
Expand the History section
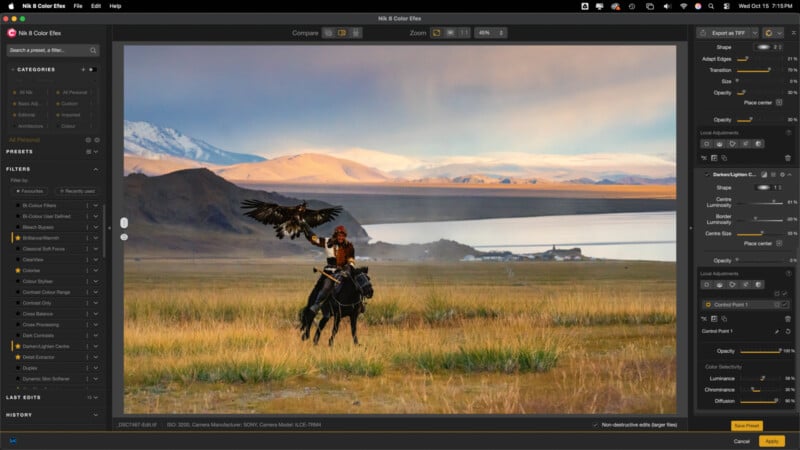[94, 414]
